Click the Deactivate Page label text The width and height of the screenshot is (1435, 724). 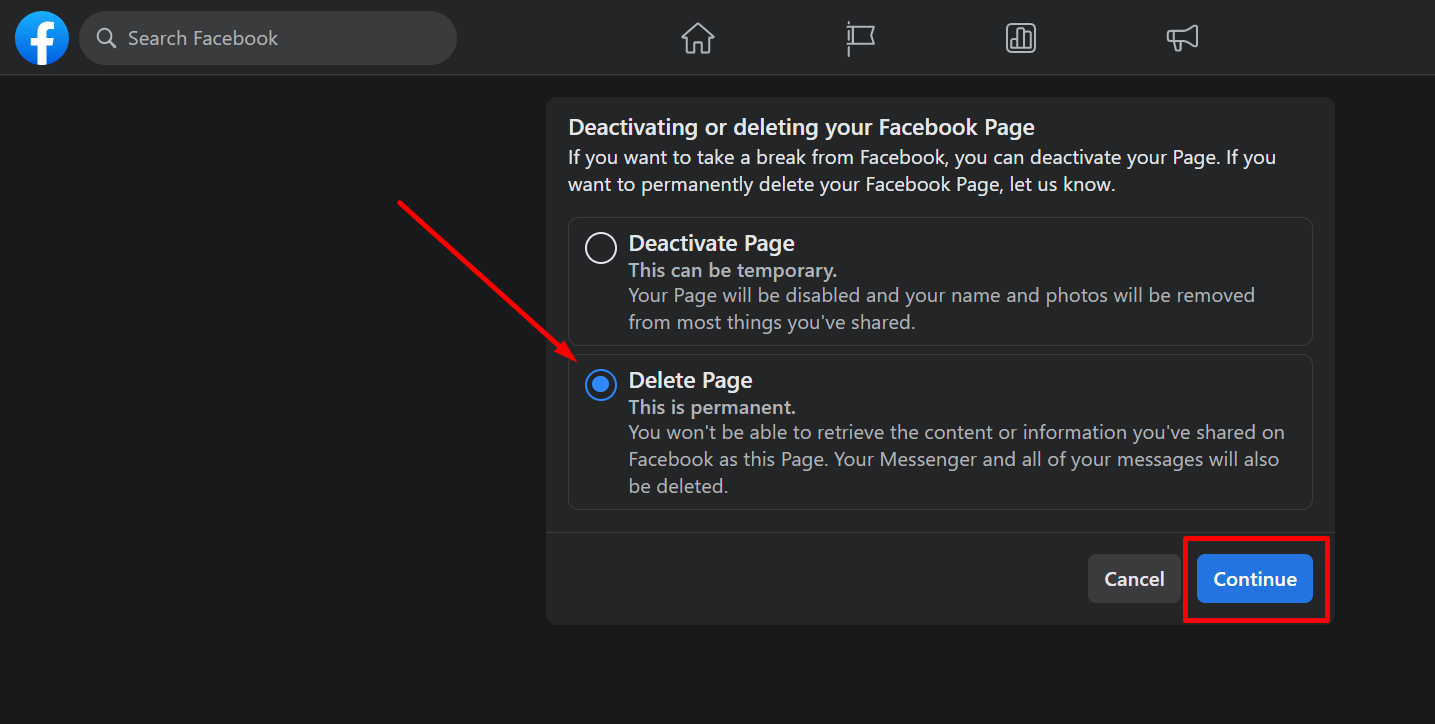(x=711, y=243)
